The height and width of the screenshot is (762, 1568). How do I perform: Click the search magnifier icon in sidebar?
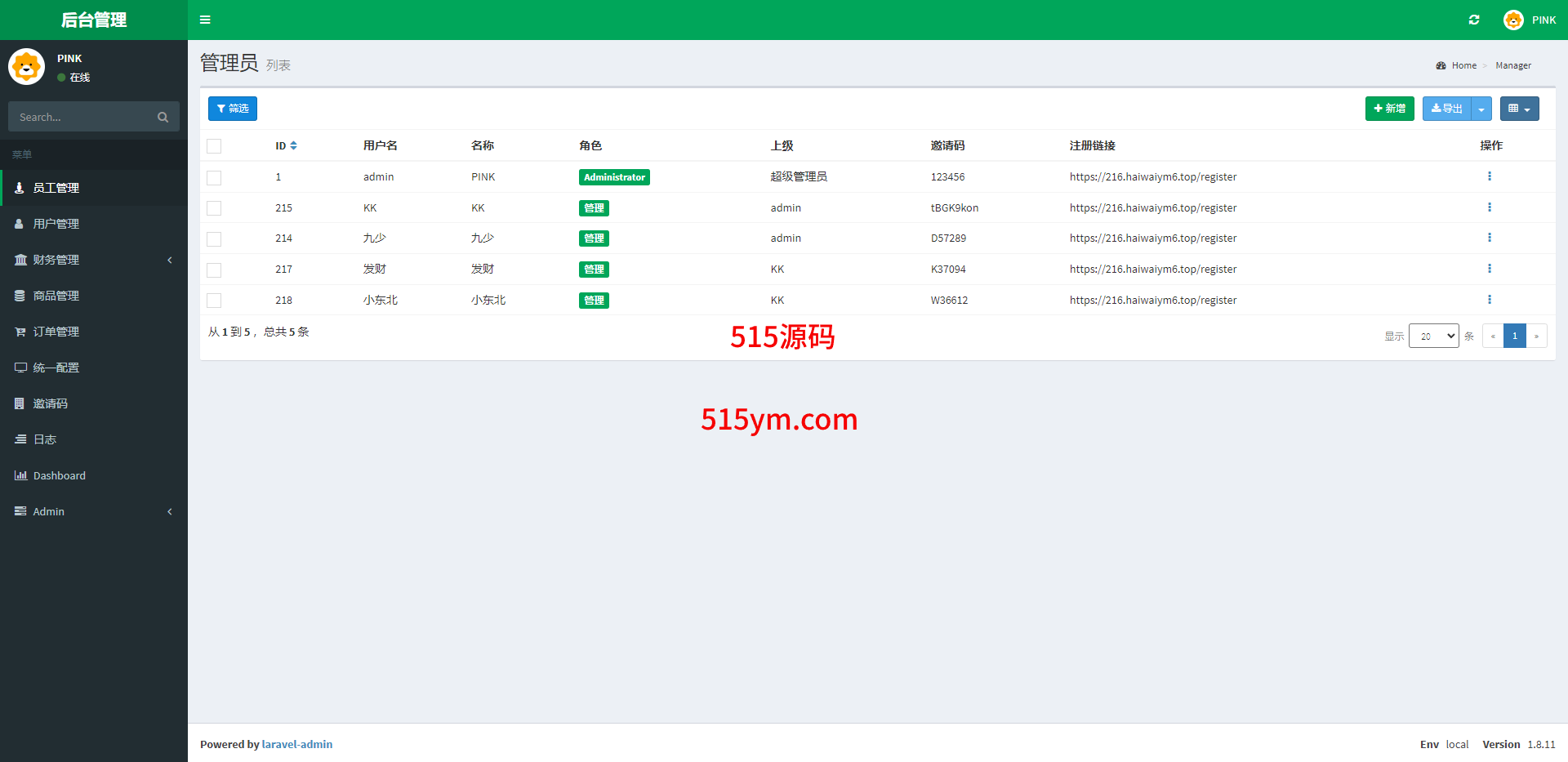coord(163,117)
